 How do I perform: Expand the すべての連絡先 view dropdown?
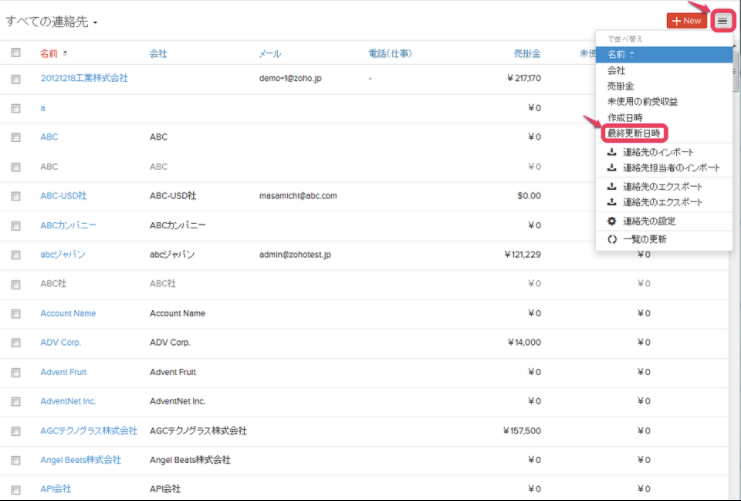click(x=96, y=22)
